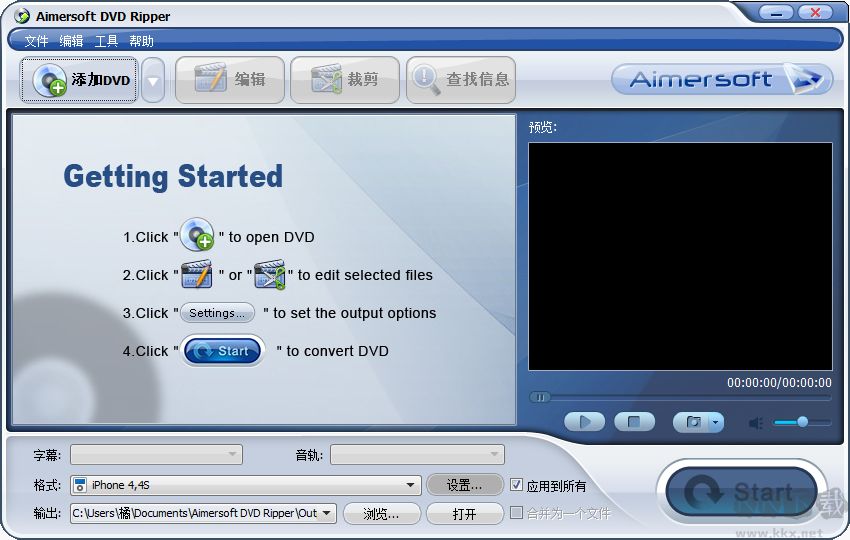Open the 输出 output path dropdown
Image resolution: width=850 pixels, height=540 pixels.
203,513
